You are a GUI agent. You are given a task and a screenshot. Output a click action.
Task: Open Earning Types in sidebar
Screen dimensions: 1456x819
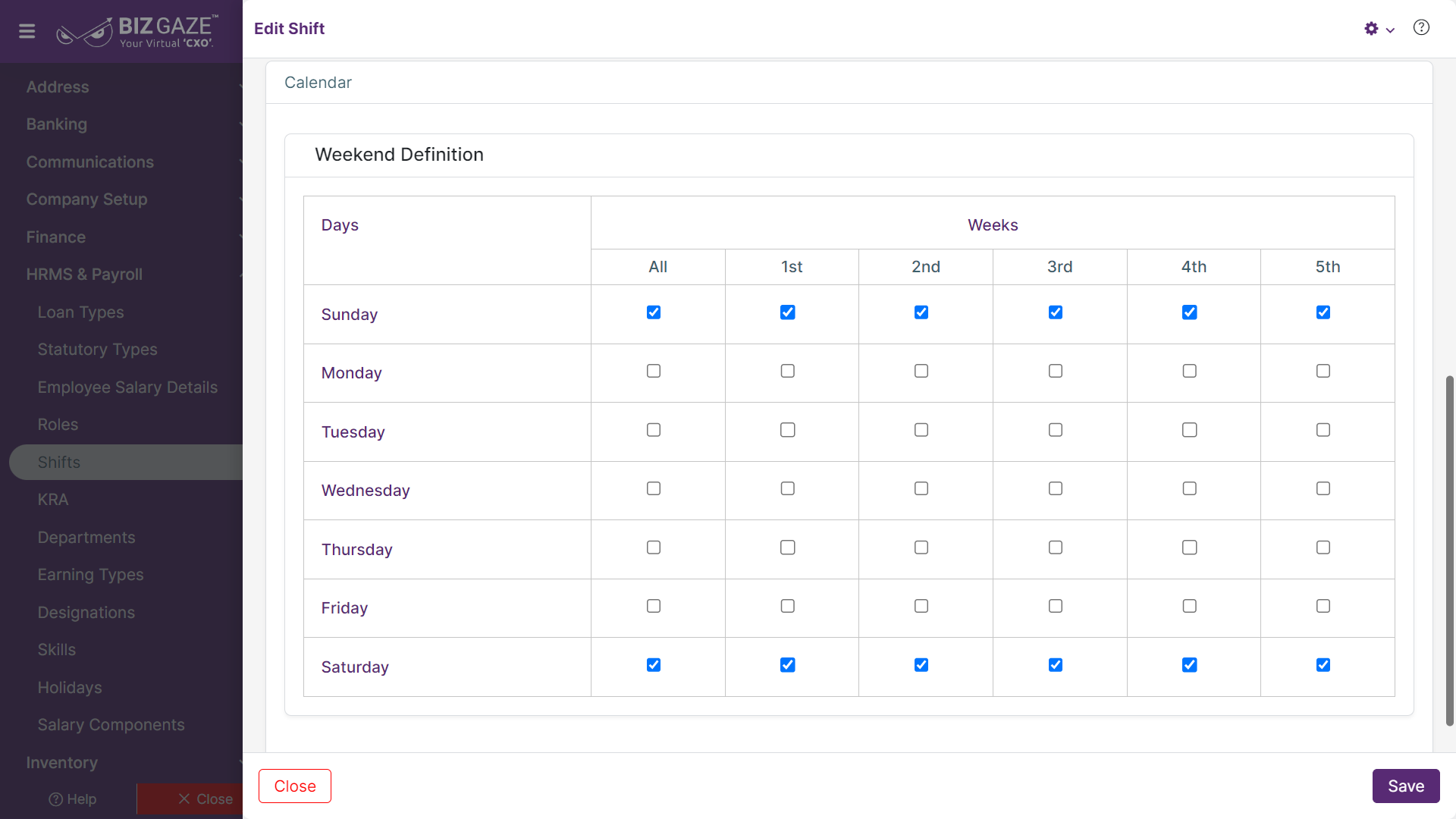coord(90,575)
